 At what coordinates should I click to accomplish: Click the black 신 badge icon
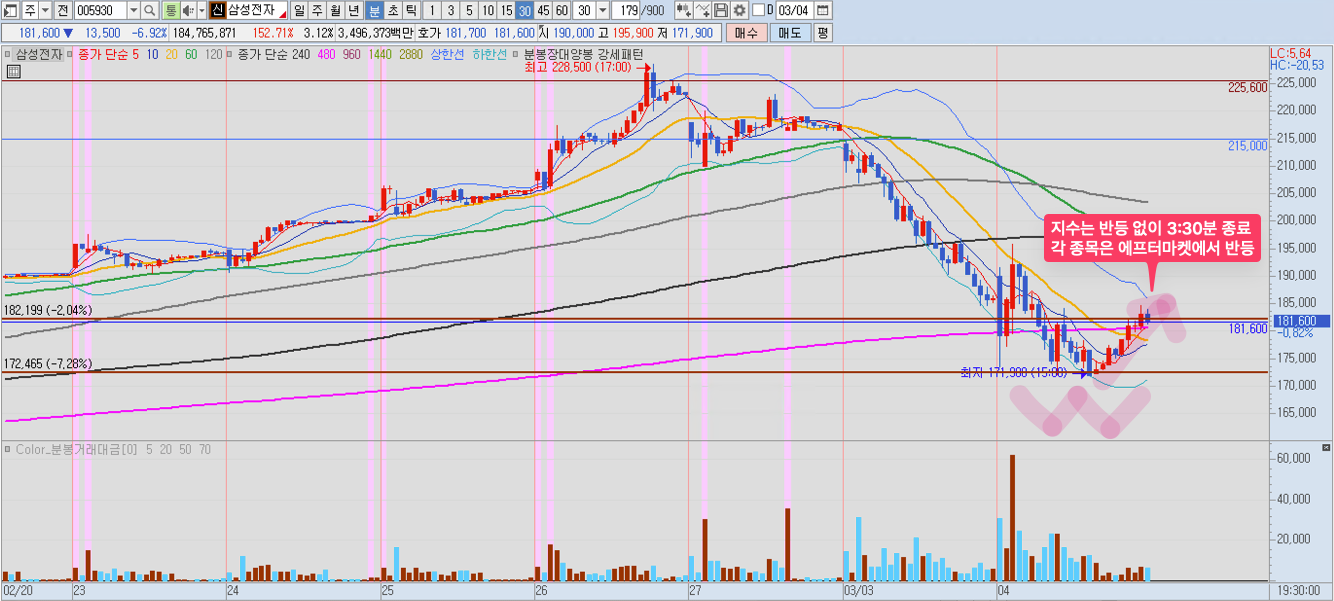tap(217, 10)
